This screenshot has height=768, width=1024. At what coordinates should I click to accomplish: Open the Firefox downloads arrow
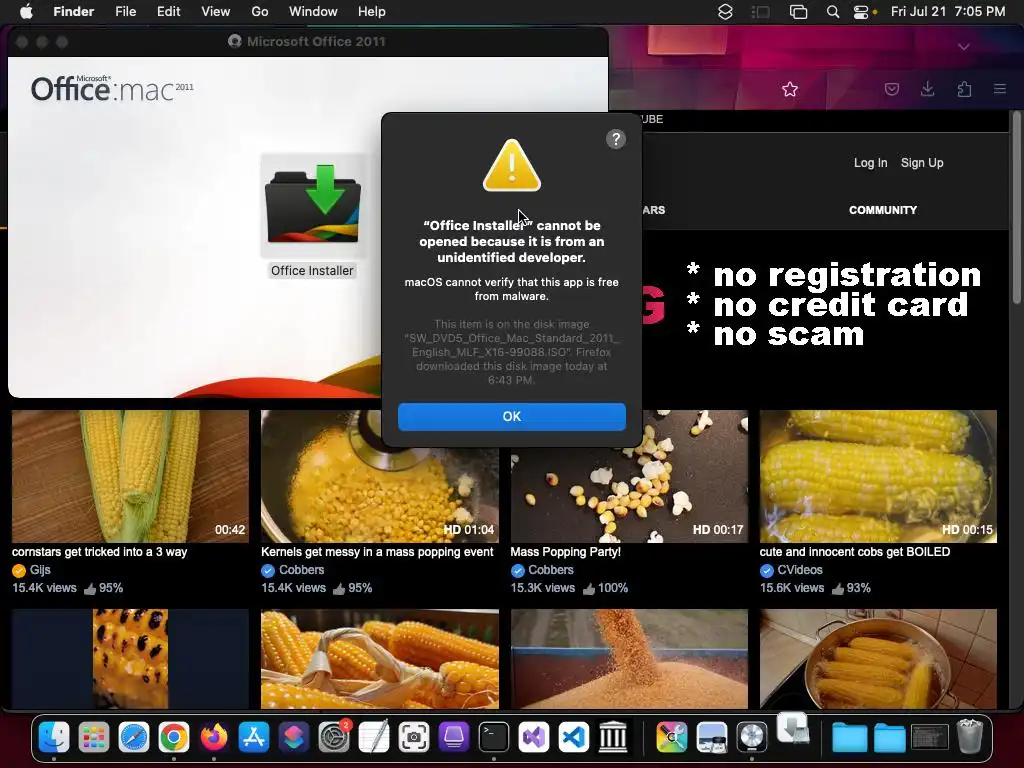(927, 89)
